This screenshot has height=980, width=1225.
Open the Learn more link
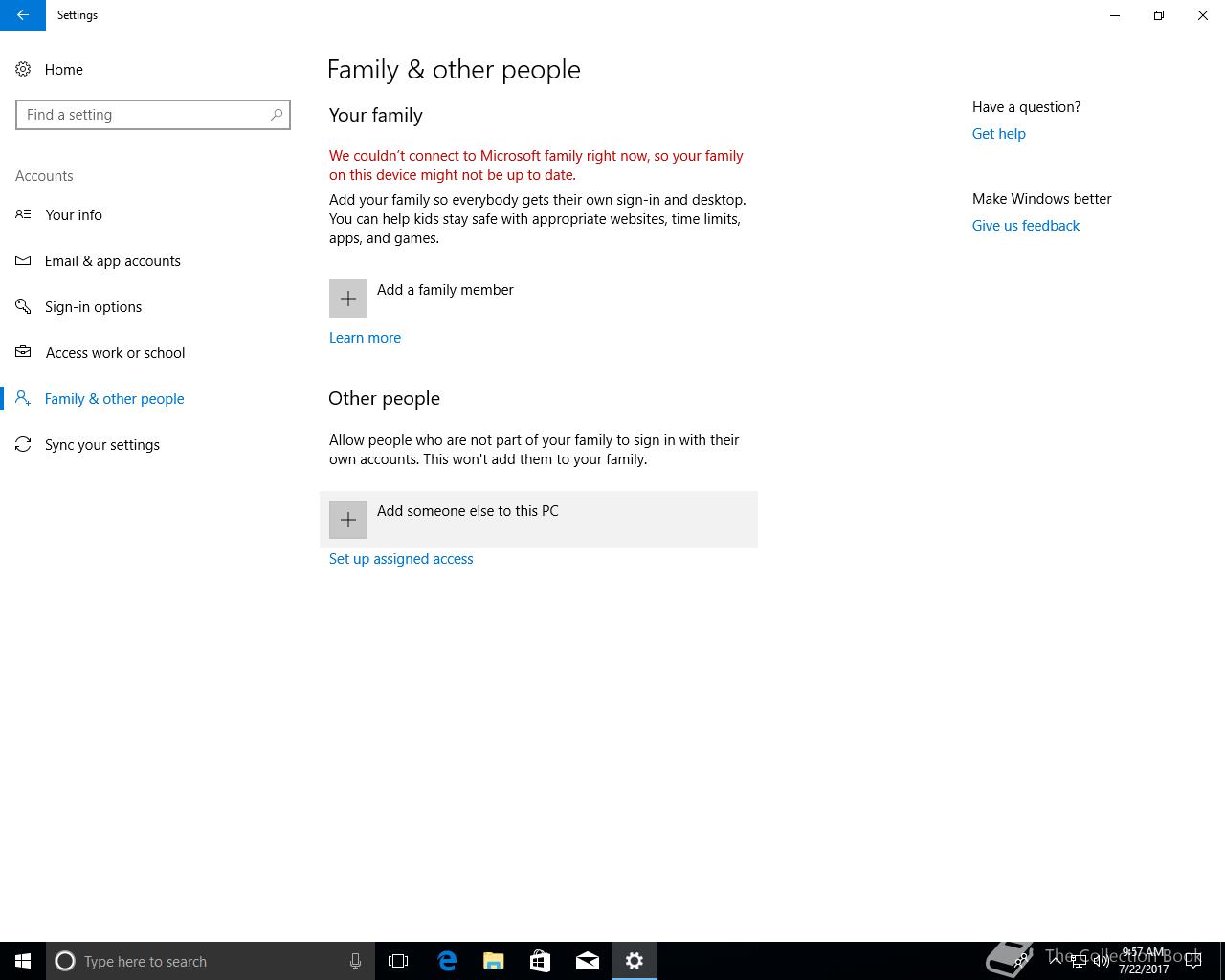(x=365, y=338)
